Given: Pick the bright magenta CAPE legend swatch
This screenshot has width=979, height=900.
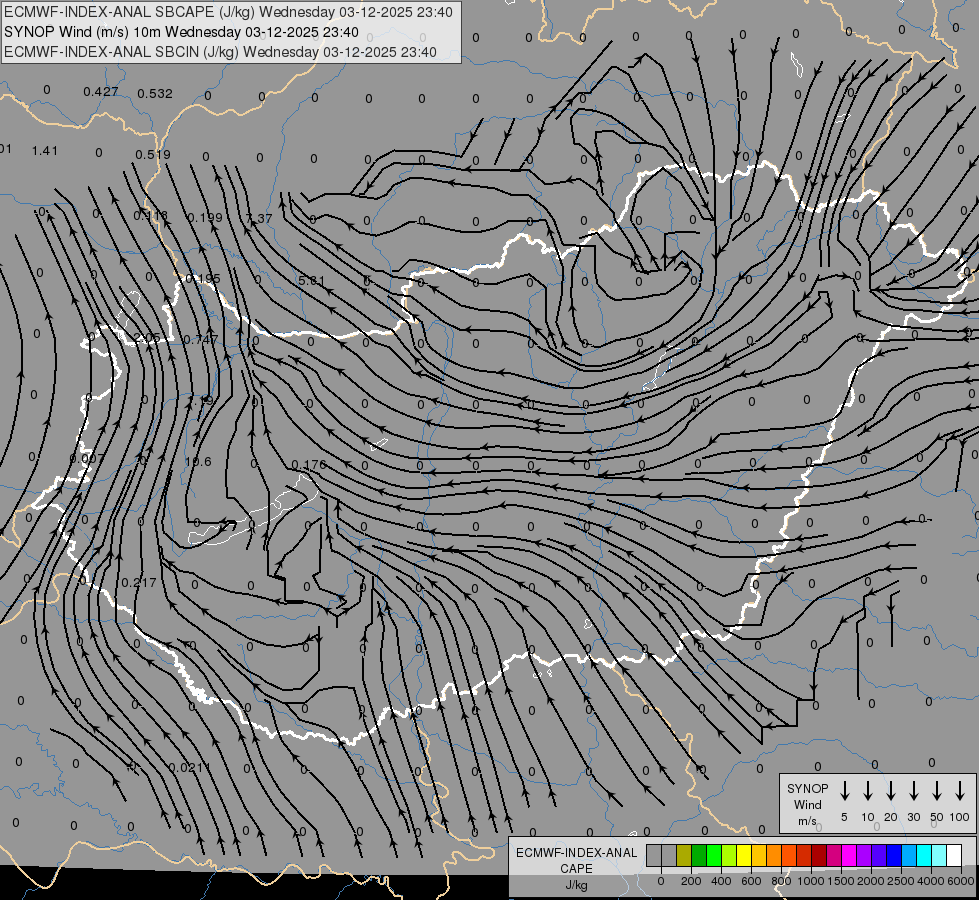Looking at the screenshot, I should coord(849,855).
